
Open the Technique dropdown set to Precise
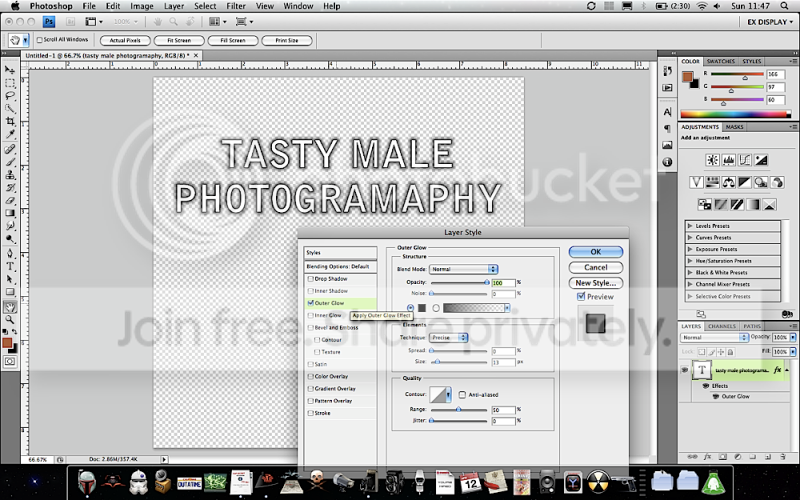455,338
